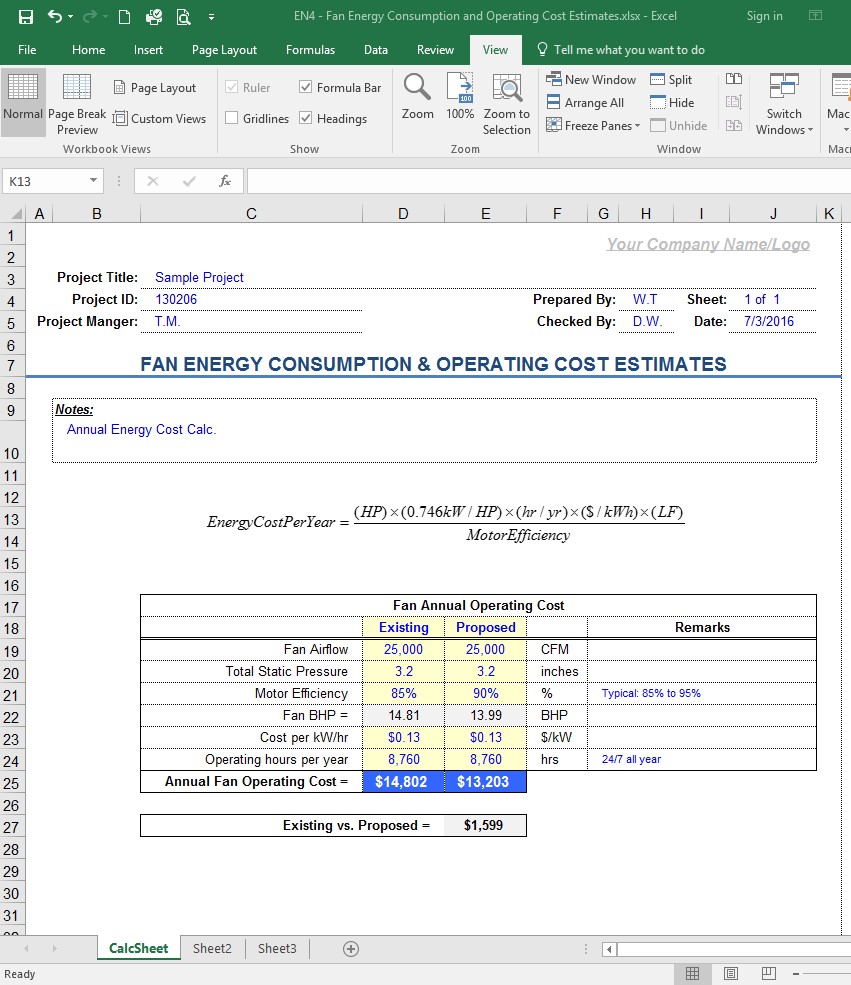Select the Page Layout view button

[154, 88]
